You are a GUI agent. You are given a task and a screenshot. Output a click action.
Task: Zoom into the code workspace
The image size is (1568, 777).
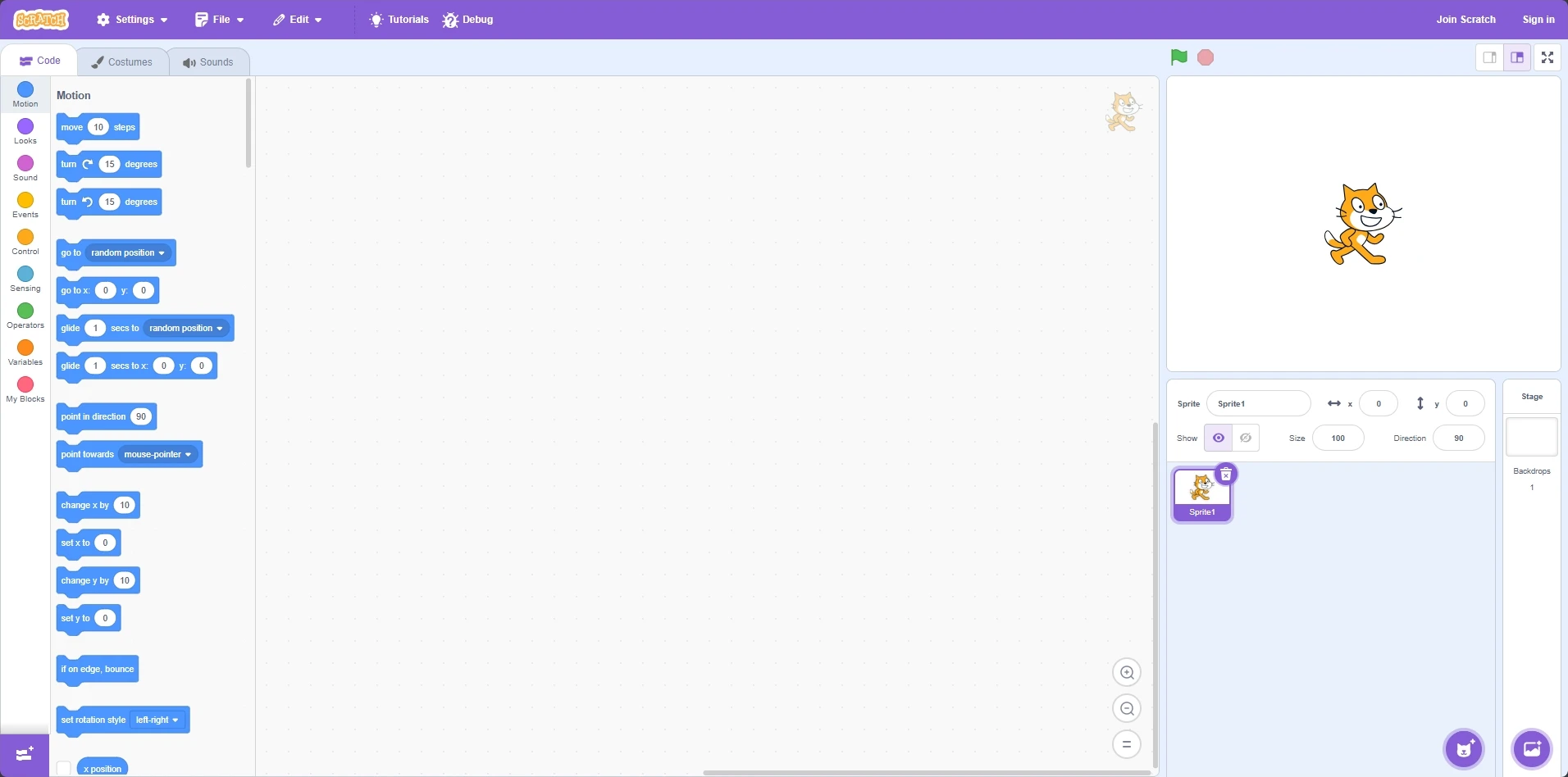pos(1127,672)
